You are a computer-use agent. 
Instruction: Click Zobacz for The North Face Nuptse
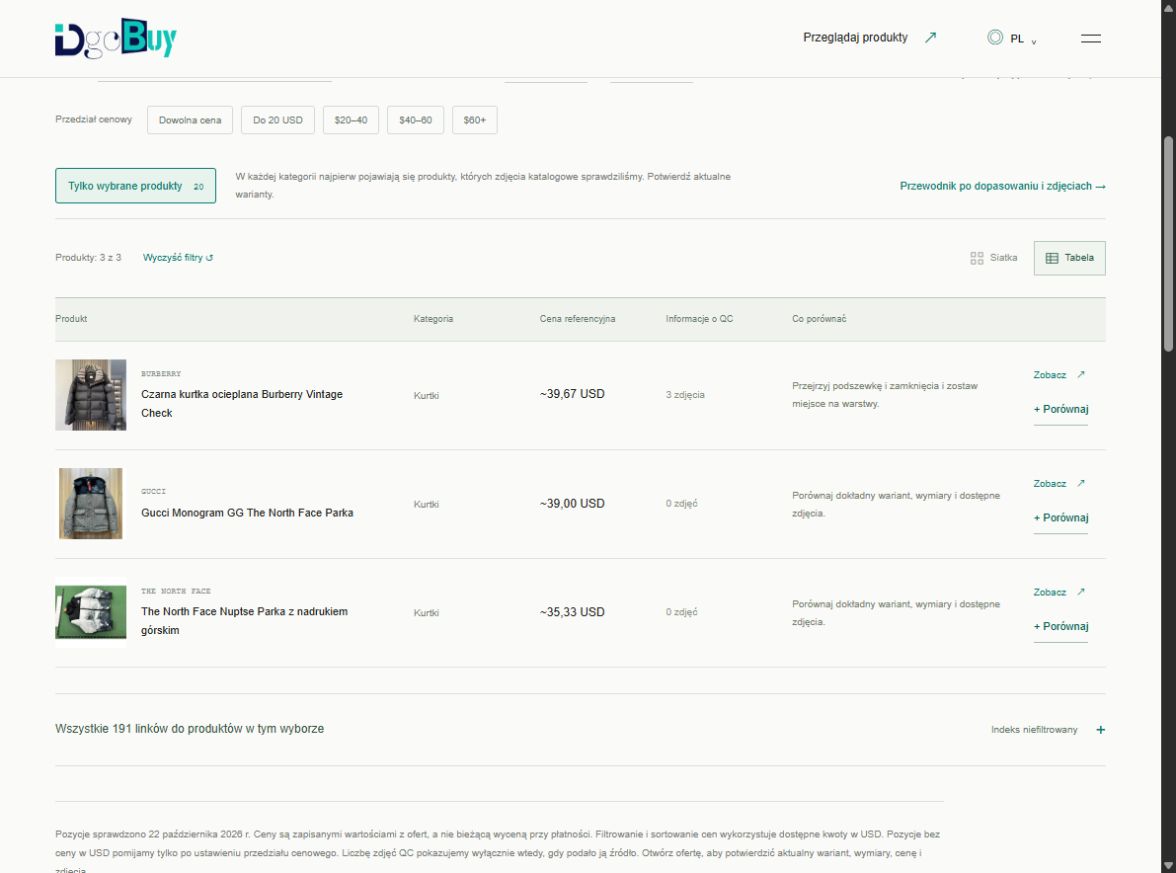(x=1059, y=592)
